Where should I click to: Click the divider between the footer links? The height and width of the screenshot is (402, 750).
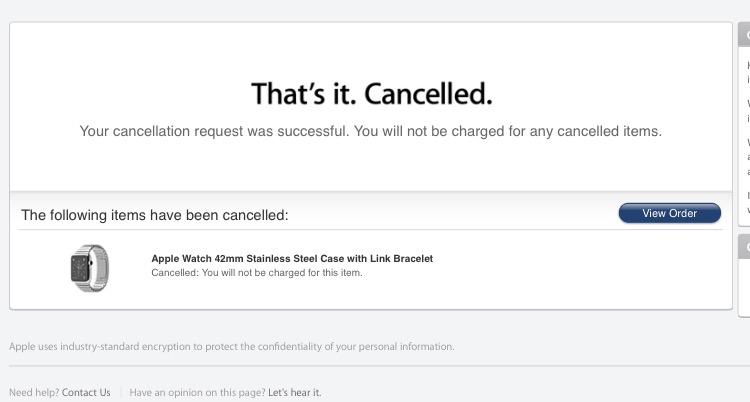[120, 393]
